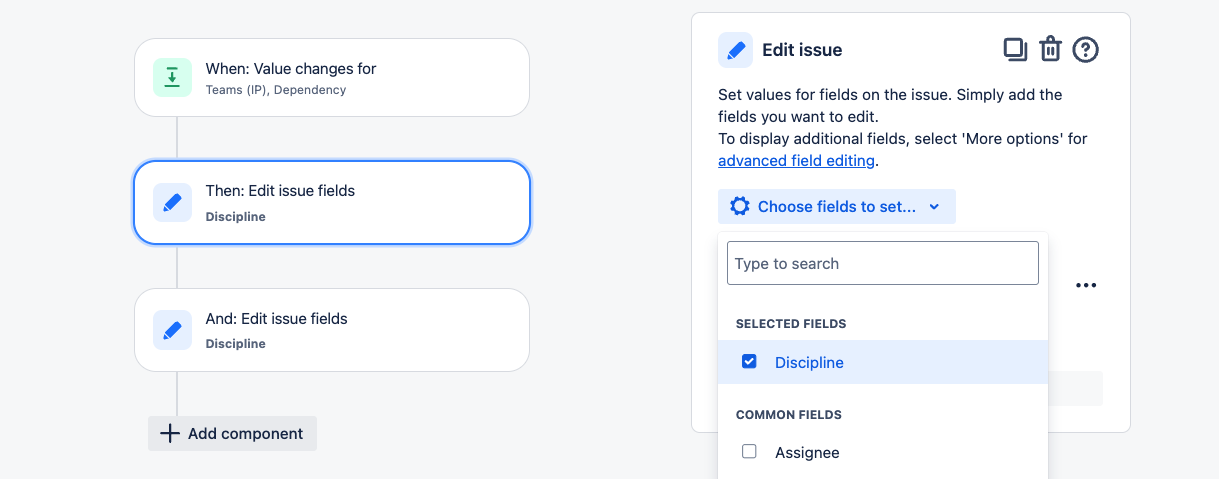This screenshot has height=479, width=1219.
Task: Select the Assignee field option
Action: (883, 452)
